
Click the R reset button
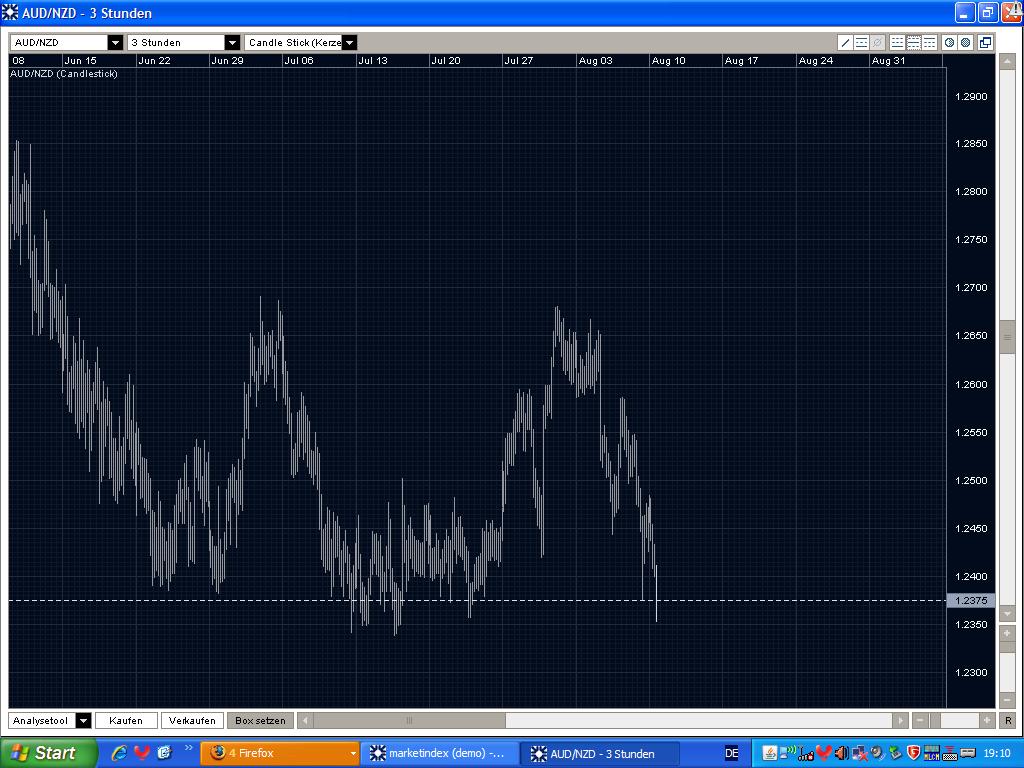point(1008,720)
